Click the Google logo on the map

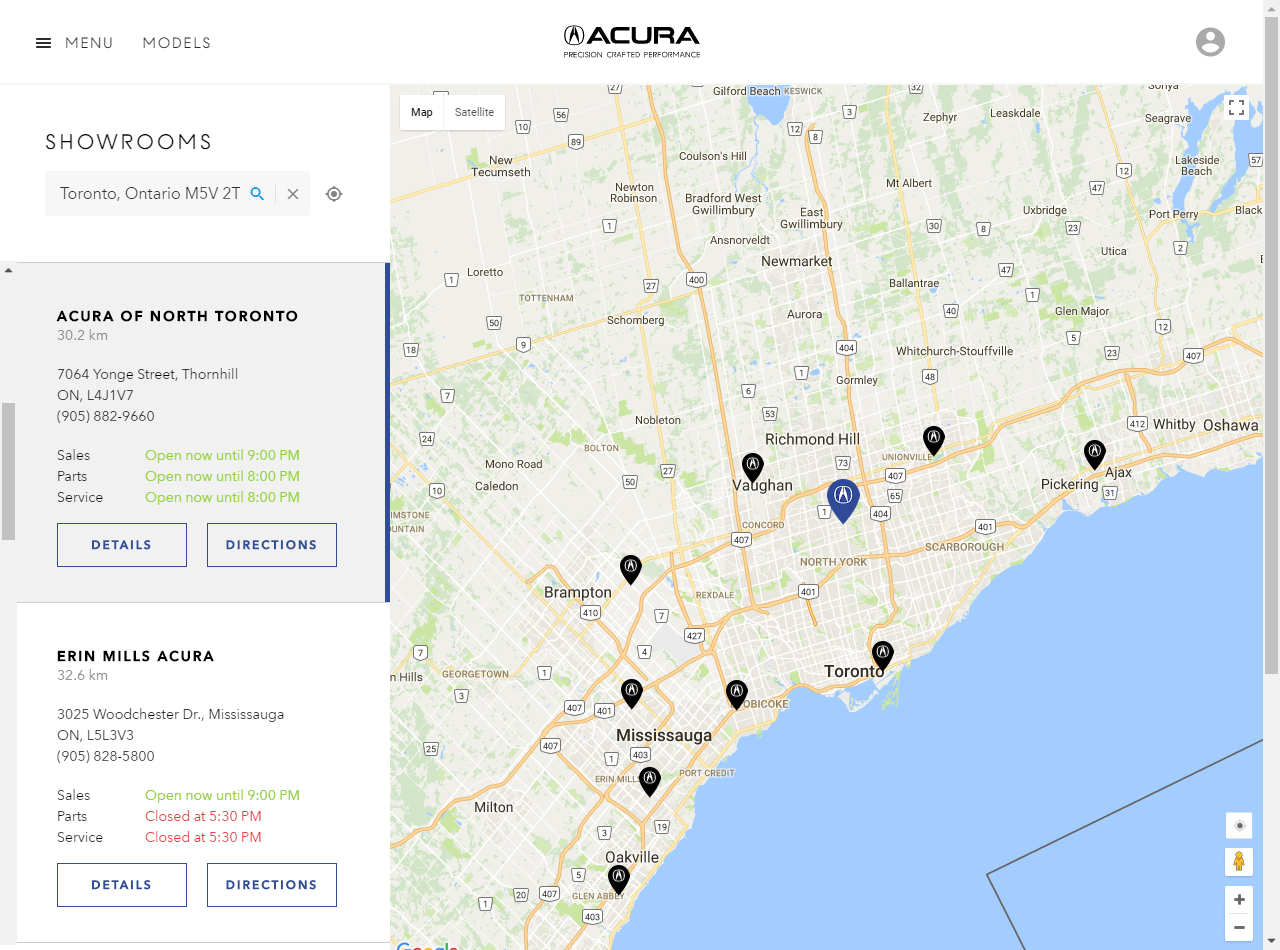(427, 945)
